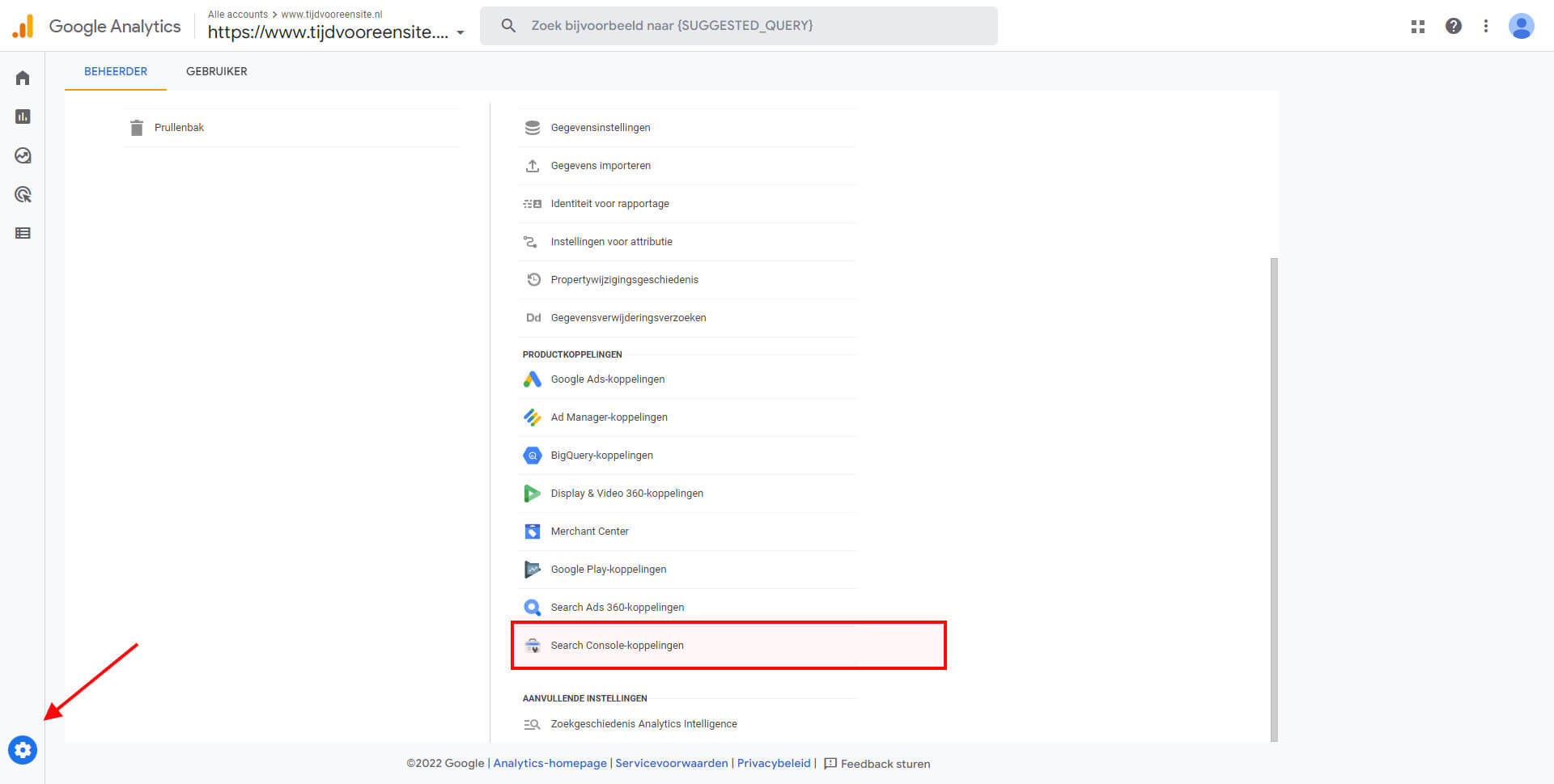
Task: Click the Google Ads logo icon
Action: click(533, 379)
